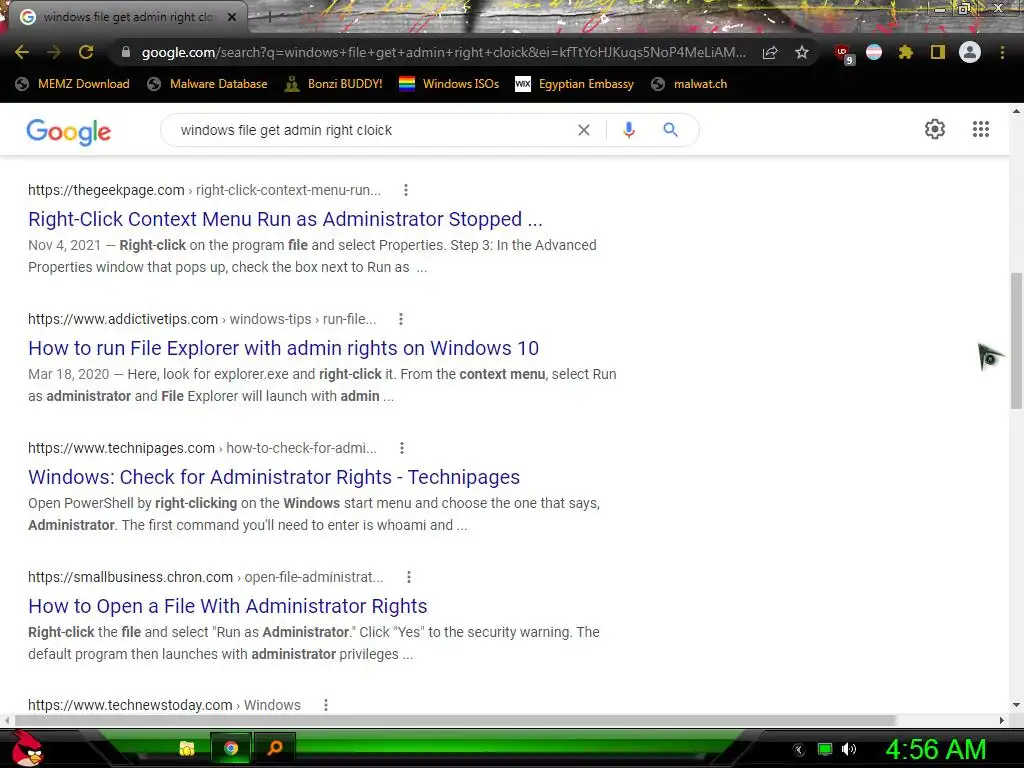
Task: Click the horizontal scrollbar thumb
Action: click(455, 720)
